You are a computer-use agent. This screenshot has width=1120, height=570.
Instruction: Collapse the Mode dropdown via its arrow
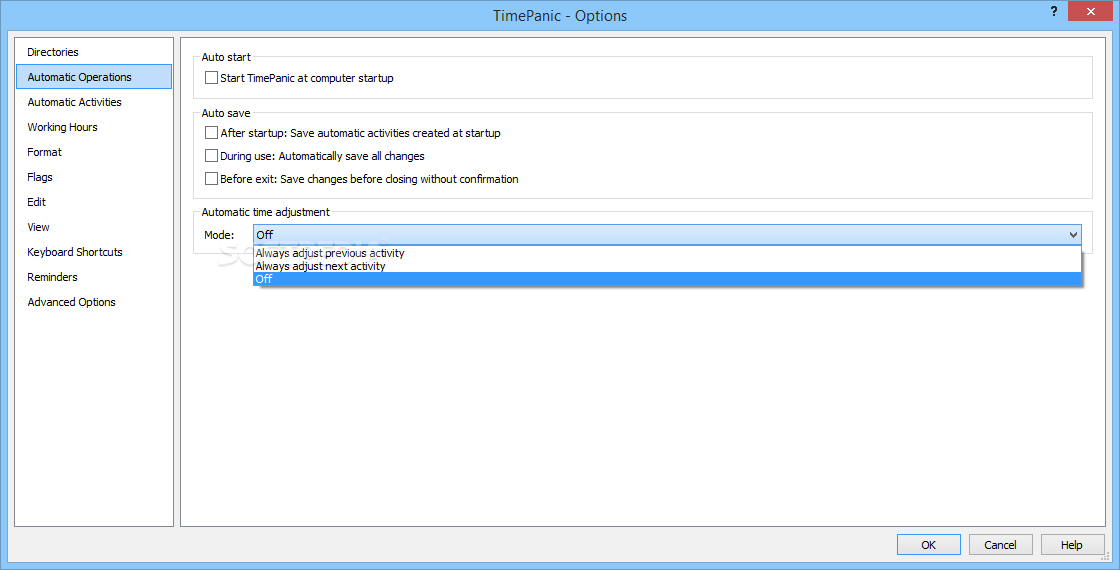(x=1073, y=235)
